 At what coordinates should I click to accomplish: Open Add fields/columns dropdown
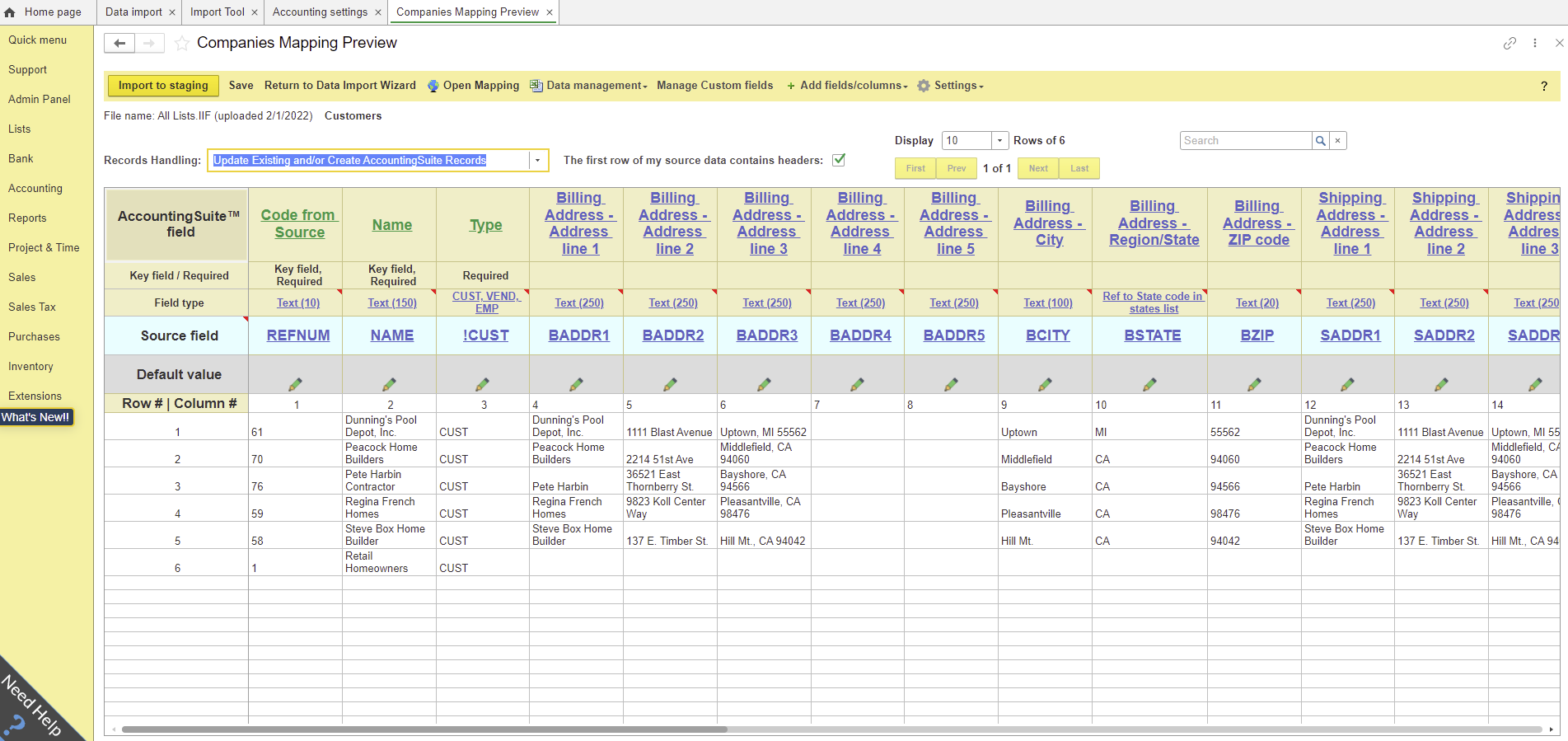tap(847, 86)
